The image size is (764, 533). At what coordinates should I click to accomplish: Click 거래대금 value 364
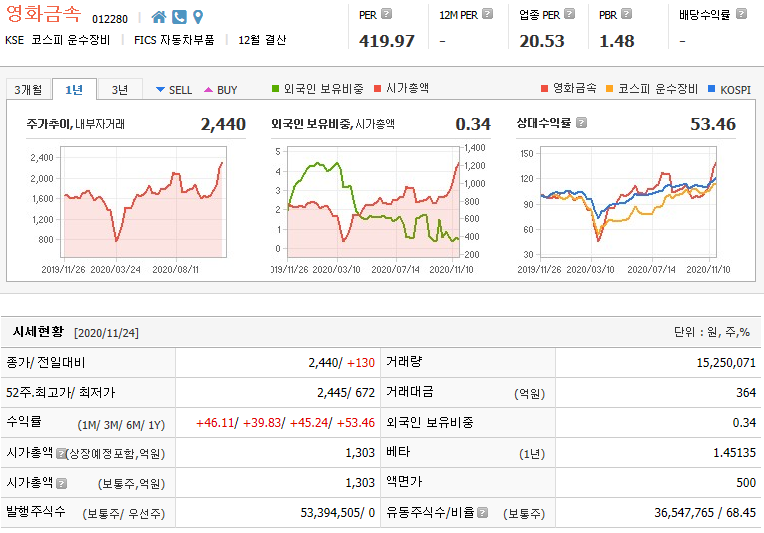click(746, 393)
